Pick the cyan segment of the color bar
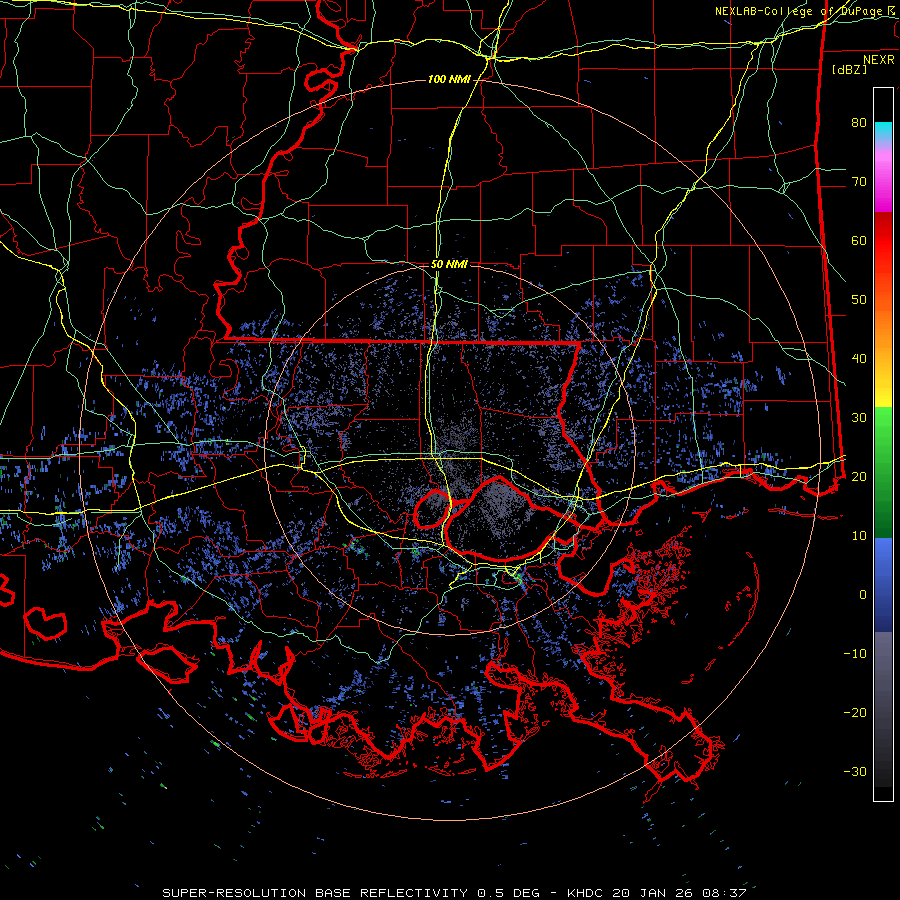Screen dimensions: 900x900 pos(883,131)
